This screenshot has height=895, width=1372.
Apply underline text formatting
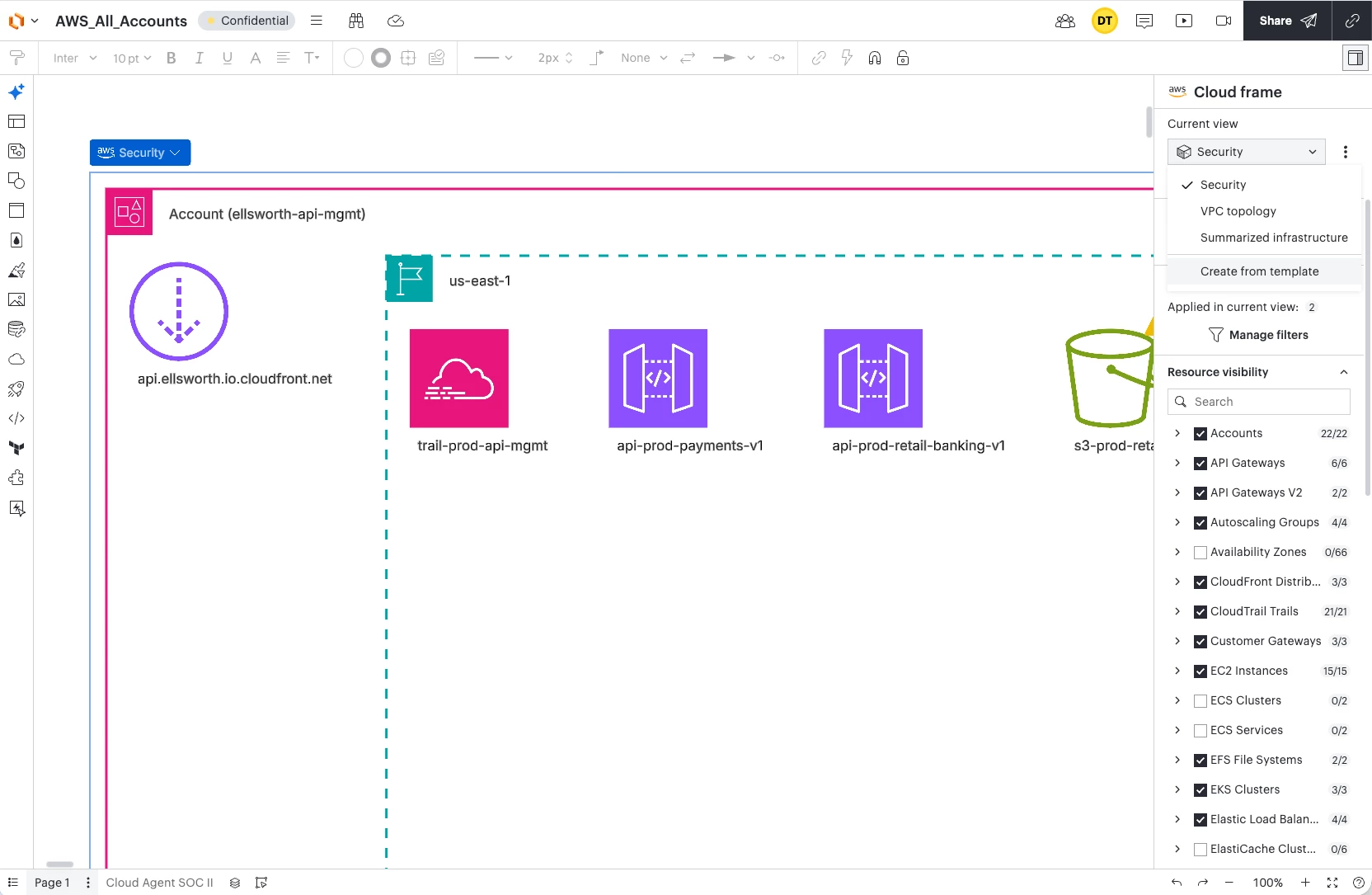[228, 58]
